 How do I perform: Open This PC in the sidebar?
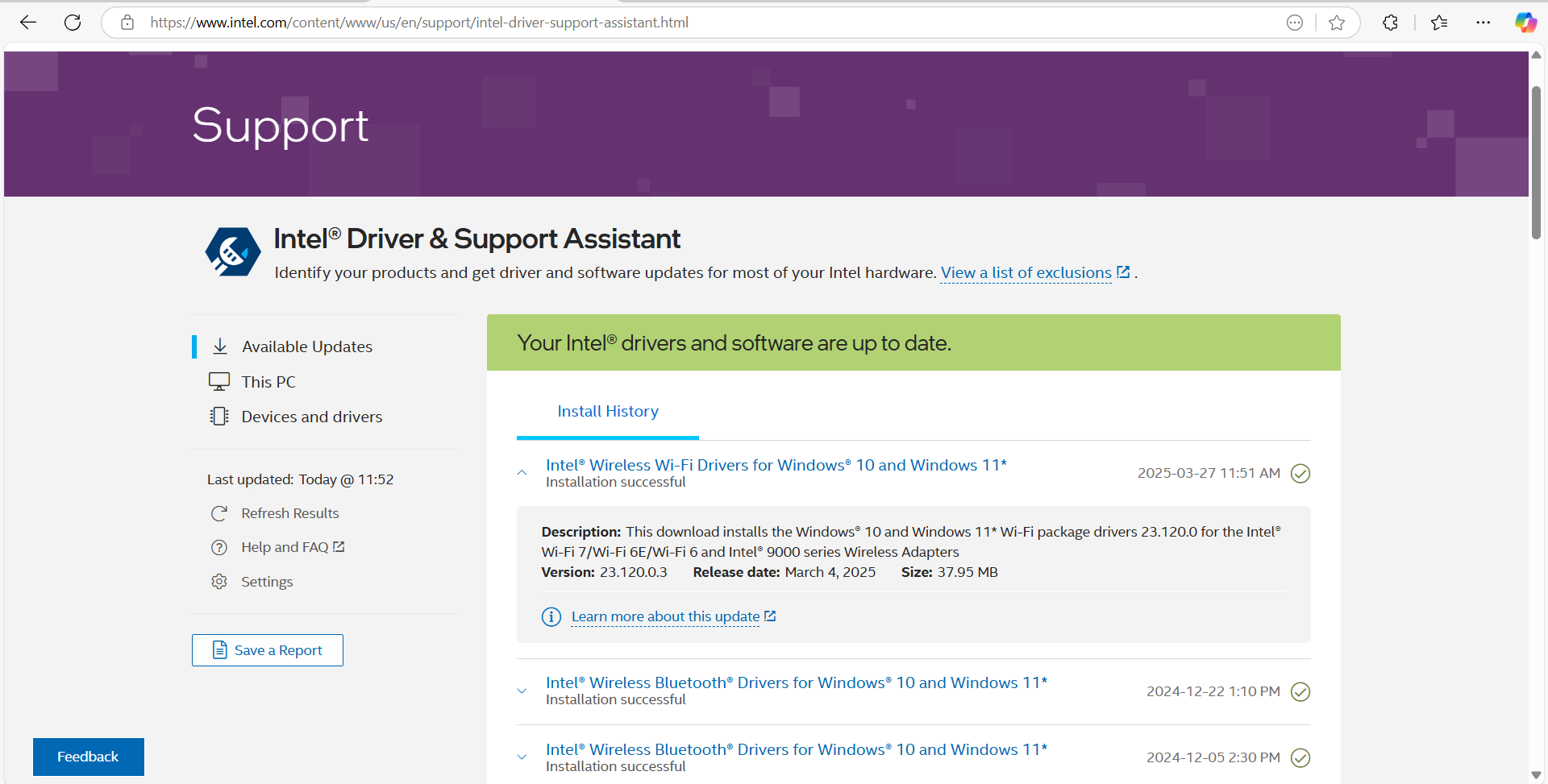[x=268, y=382]
